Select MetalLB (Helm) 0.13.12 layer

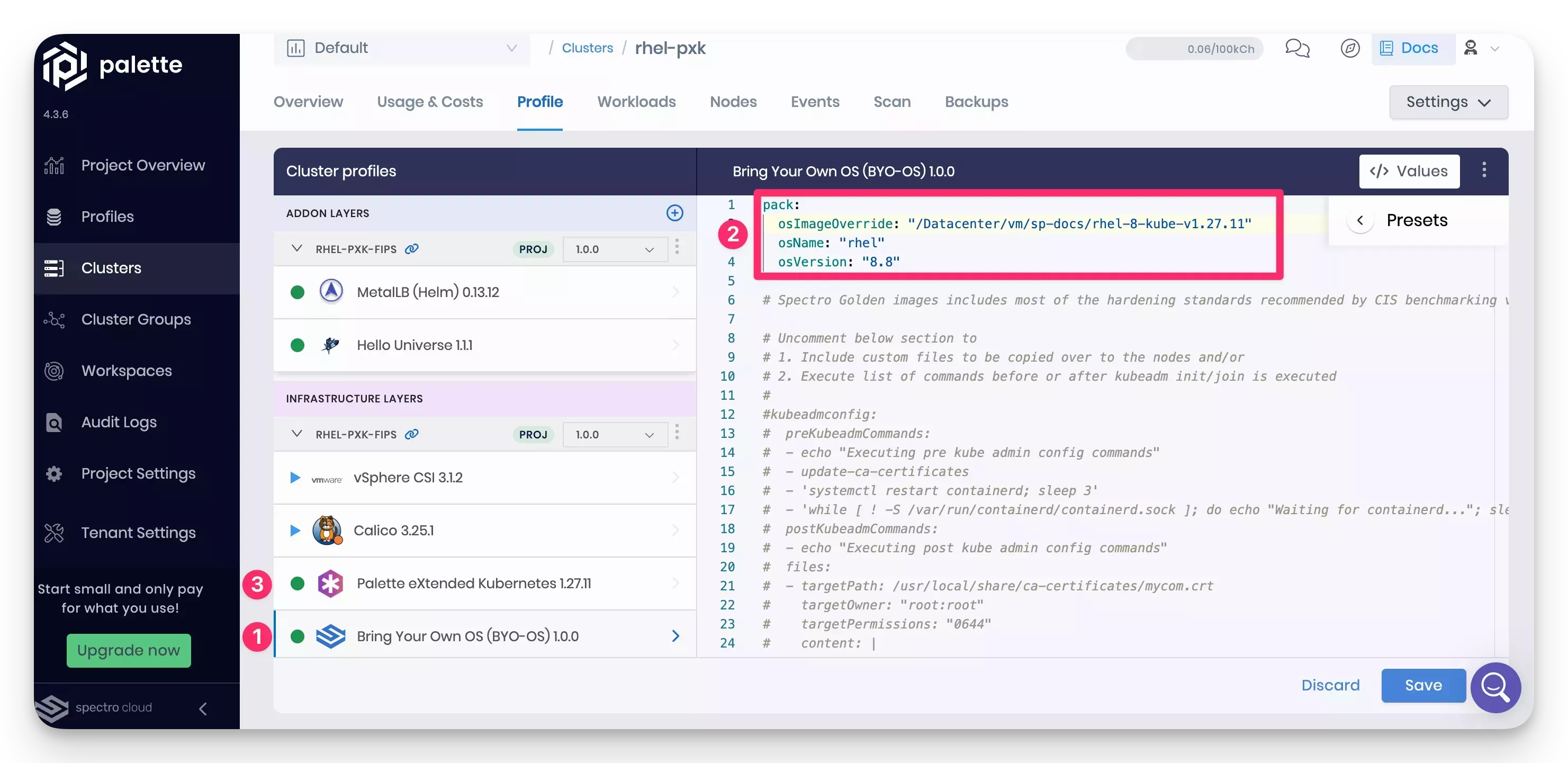[484, 292]
